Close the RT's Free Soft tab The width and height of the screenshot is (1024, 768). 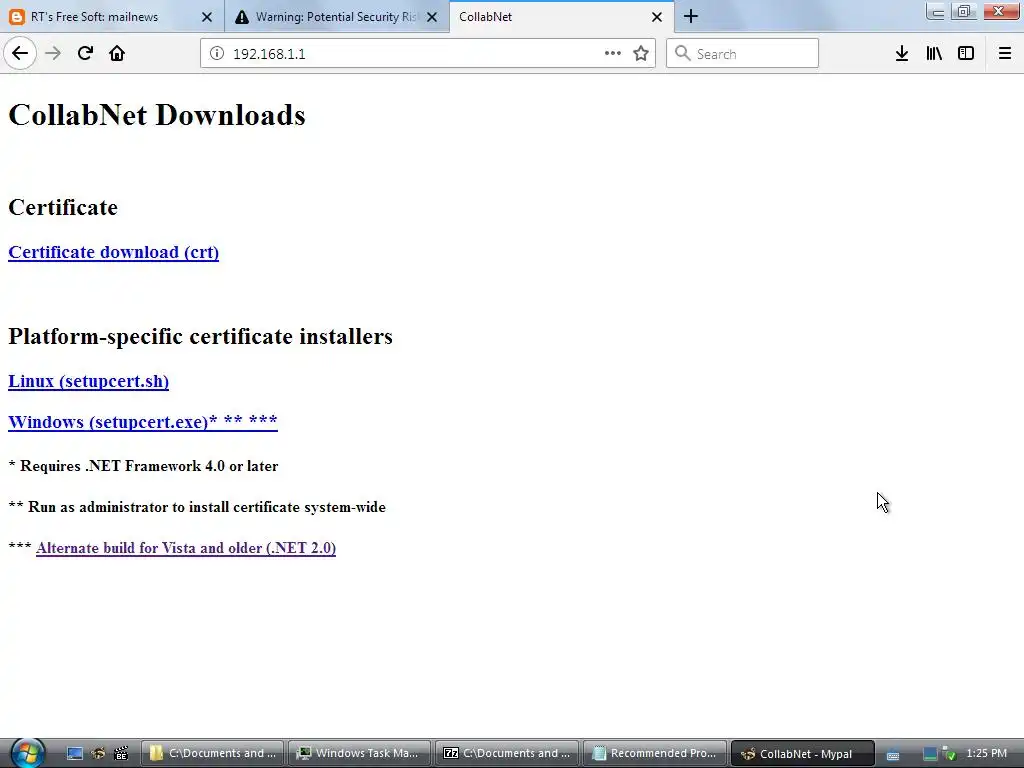[207, 17]
